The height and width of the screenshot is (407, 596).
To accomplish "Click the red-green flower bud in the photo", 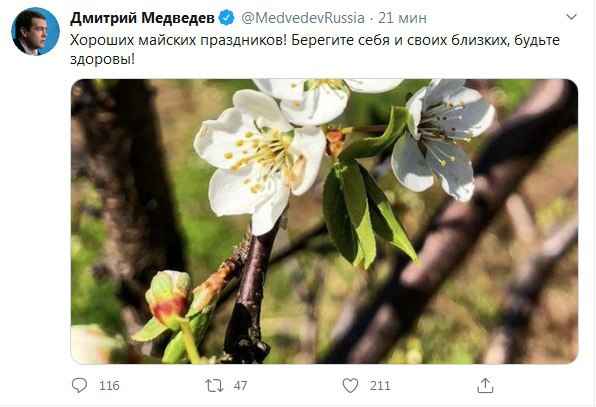I will point(169,298).
